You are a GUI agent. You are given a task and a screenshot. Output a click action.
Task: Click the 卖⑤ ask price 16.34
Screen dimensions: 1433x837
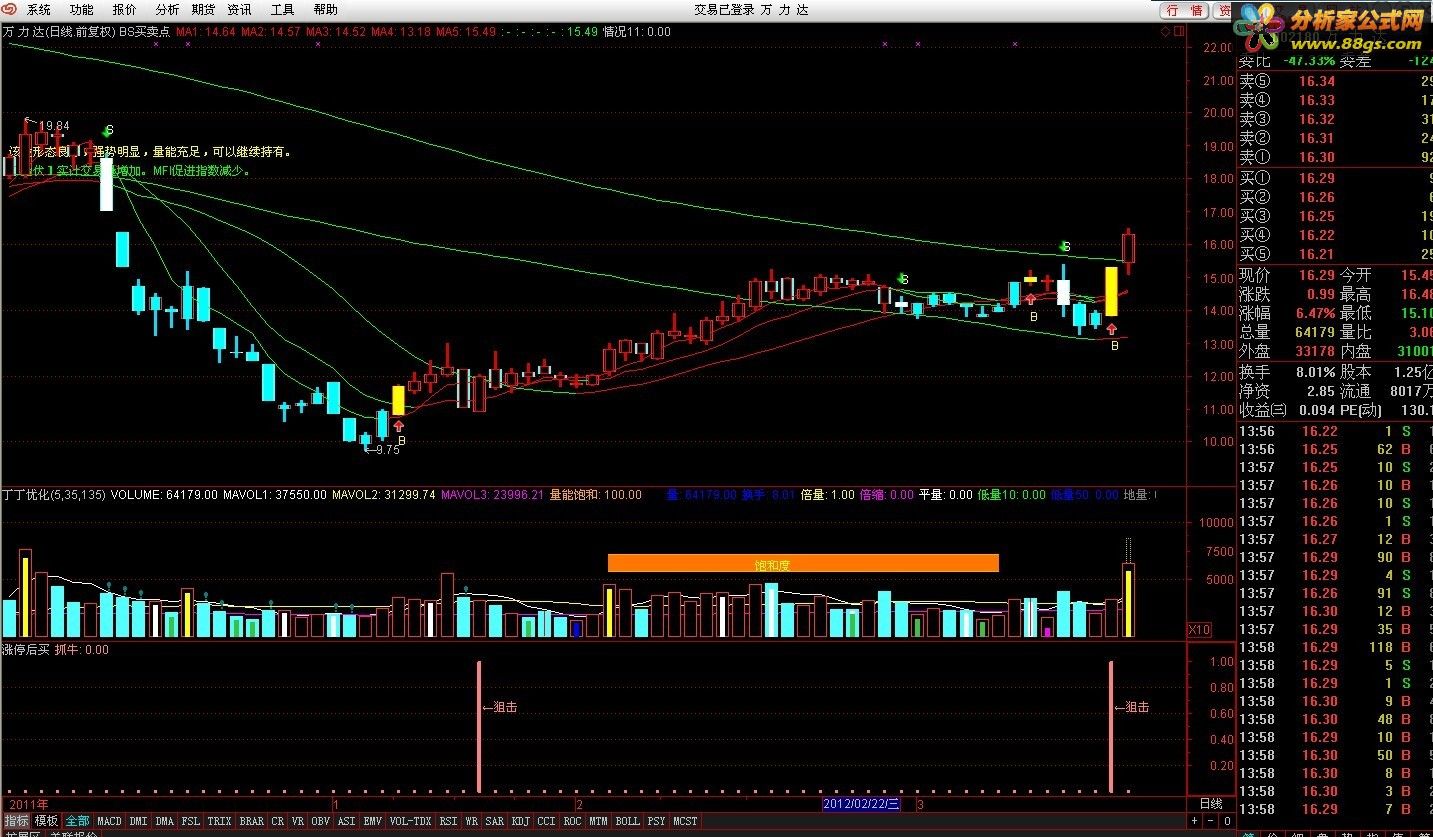(1317, 82)
